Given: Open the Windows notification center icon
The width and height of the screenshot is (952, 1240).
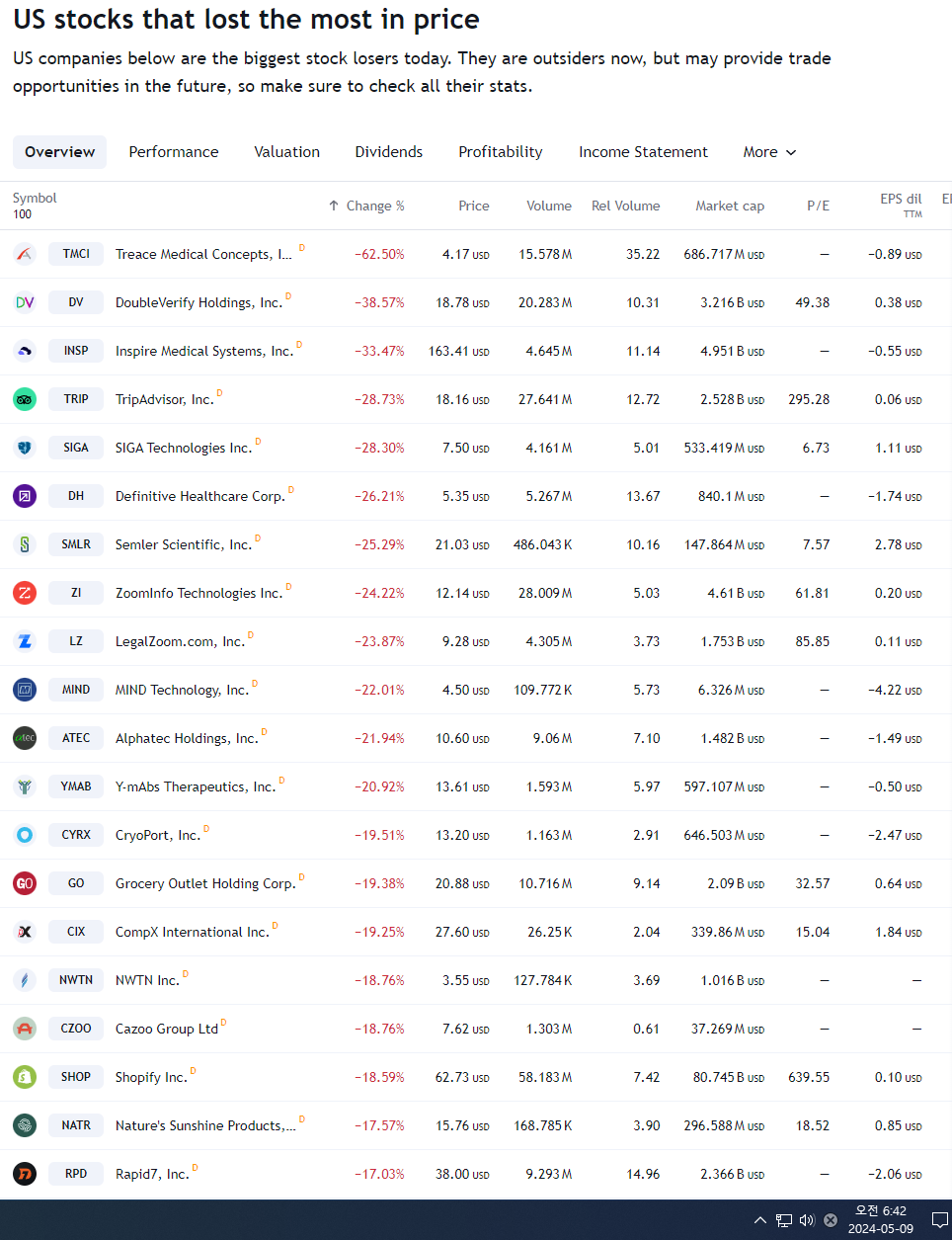Looking at the screenshot, I should click(x=940, y=1220).
